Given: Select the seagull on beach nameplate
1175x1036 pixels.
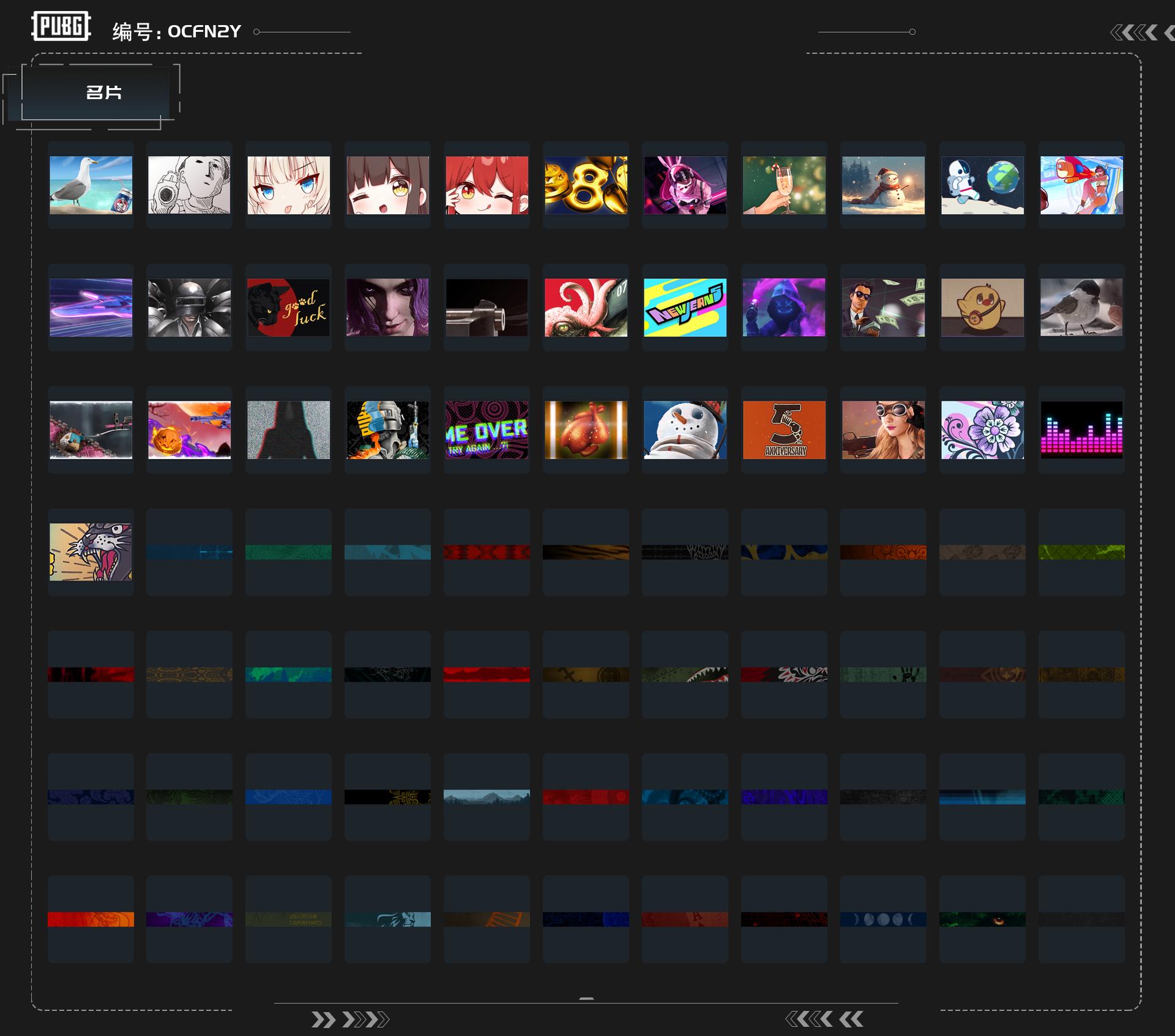Looking at the screenshot, I should pyautogui.click(x=91, y=185).
